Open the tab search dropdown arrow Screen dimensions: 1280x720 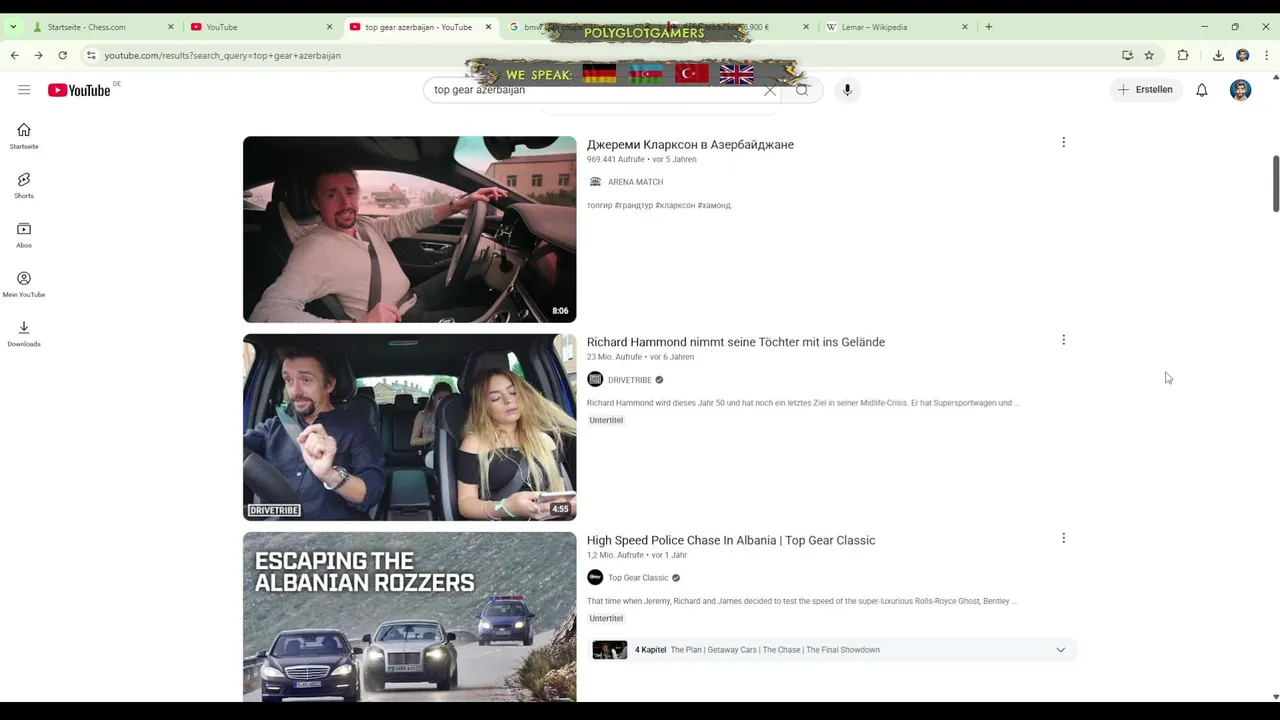click(x=13, y=27)
